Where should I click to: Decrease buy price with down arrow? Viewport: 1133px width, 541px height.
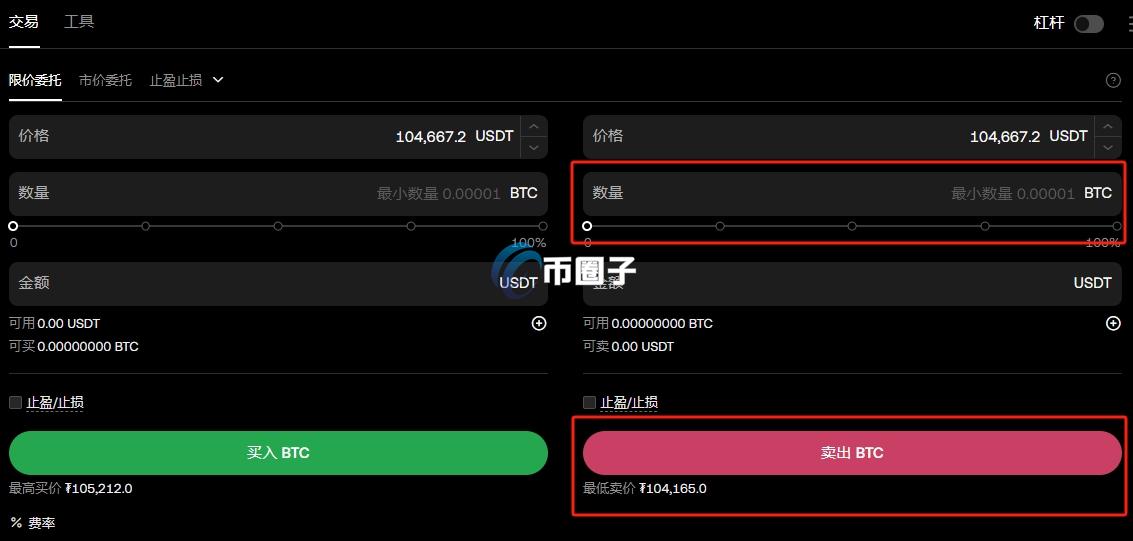[533, 147]
